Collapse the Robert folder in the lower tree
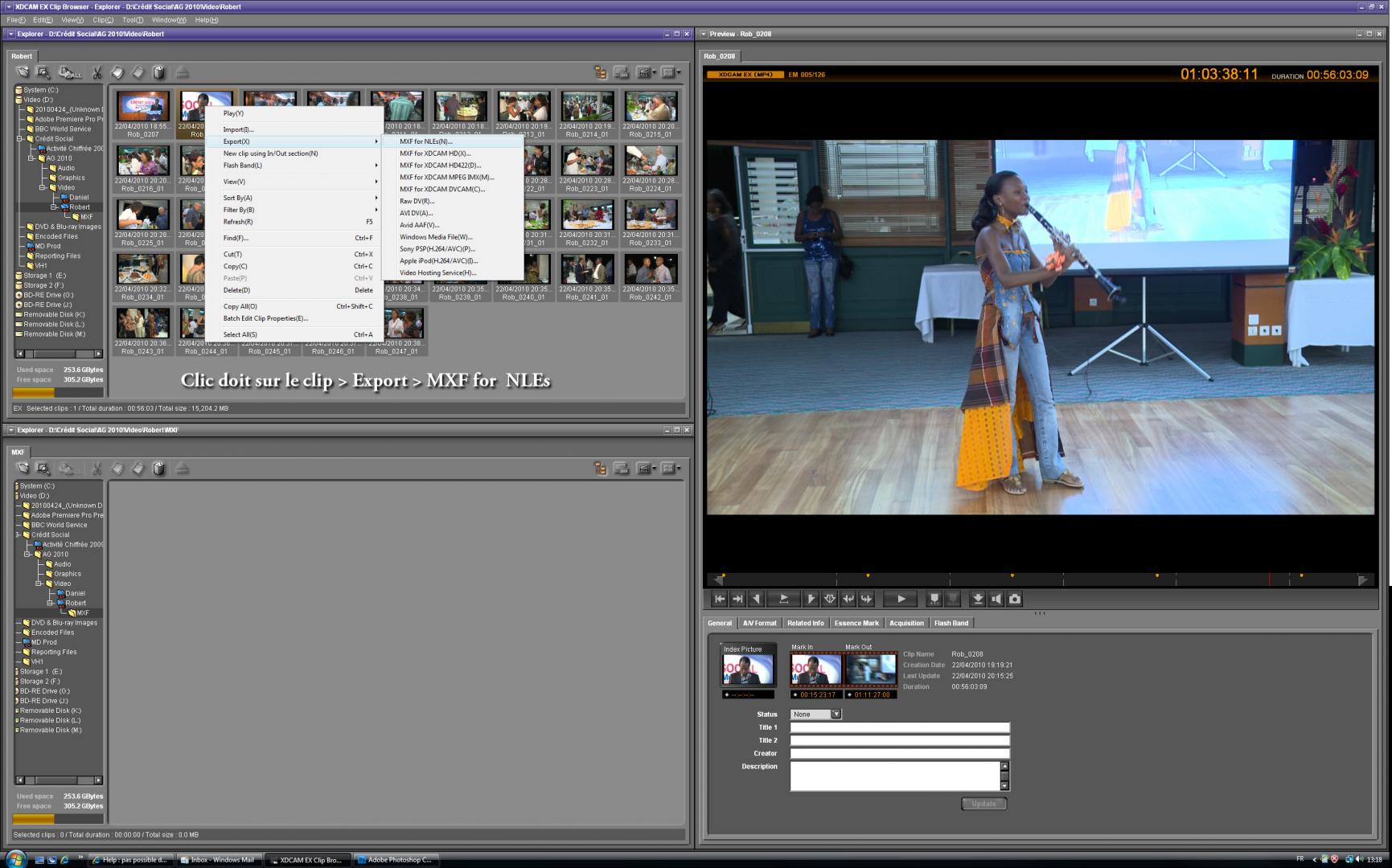The height and width of the screenshot is (868, 1392). coord(50,603)
